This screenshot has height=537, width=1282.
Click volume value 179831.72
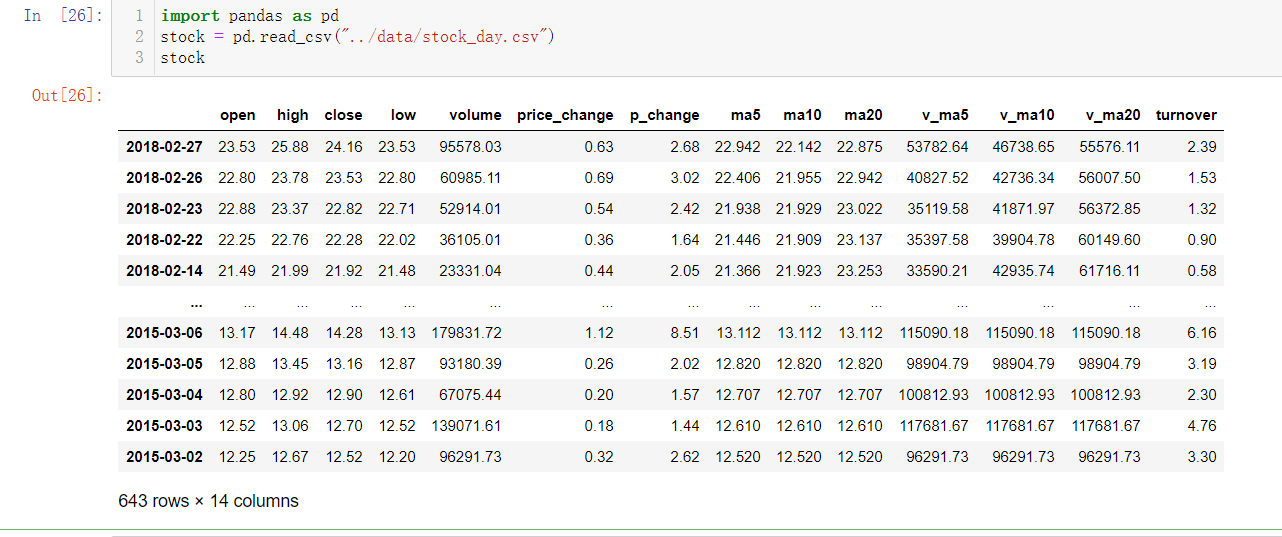[x=466, y=333]
